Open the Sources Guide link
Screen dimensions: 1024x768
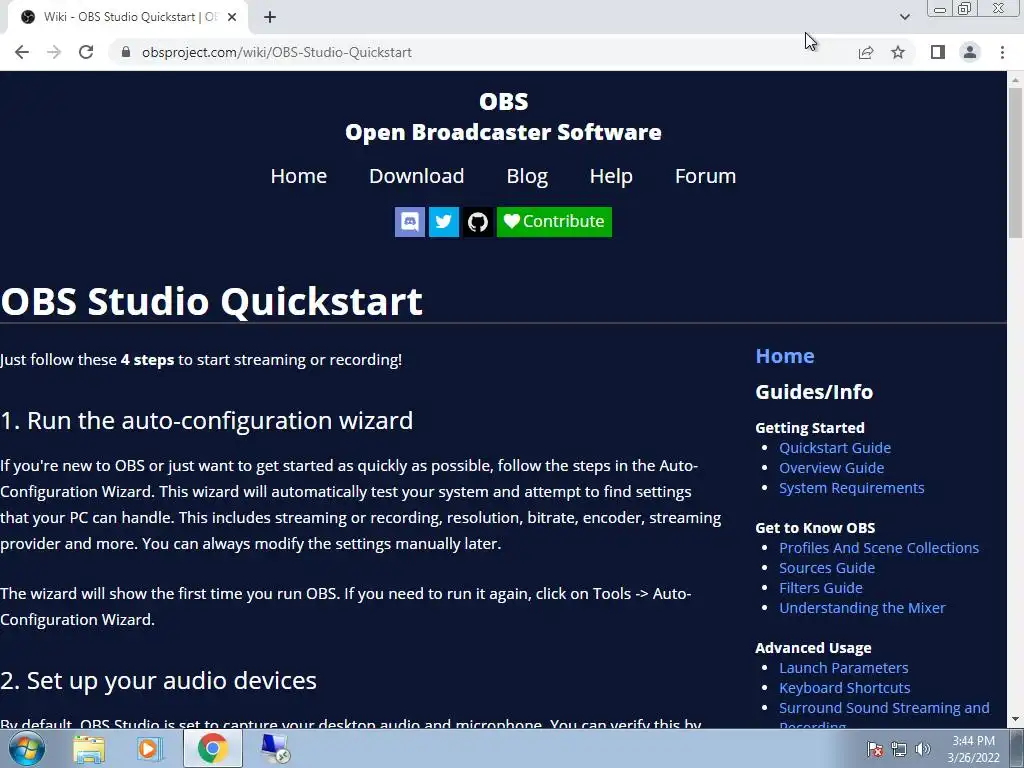click(x=827, y=568)
